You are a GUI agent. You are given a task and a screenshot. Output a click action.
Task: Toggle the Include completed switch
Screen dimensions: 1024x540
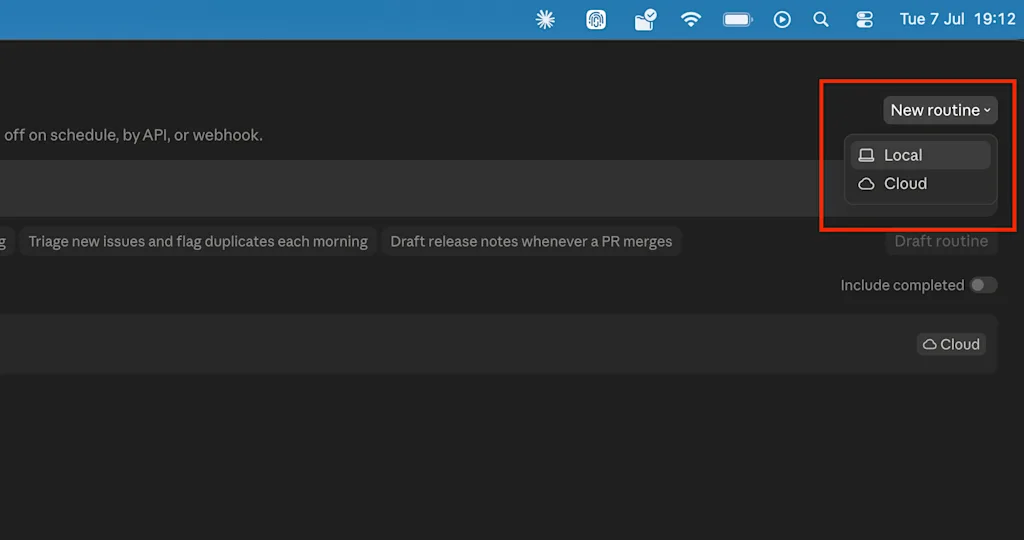983,285
